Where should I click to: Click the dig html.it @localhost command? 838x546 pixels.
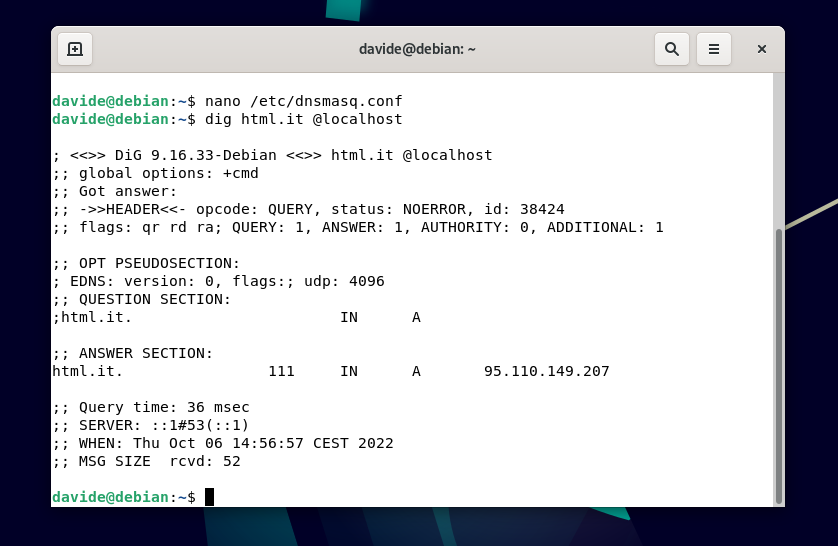[x=304, y=119]
